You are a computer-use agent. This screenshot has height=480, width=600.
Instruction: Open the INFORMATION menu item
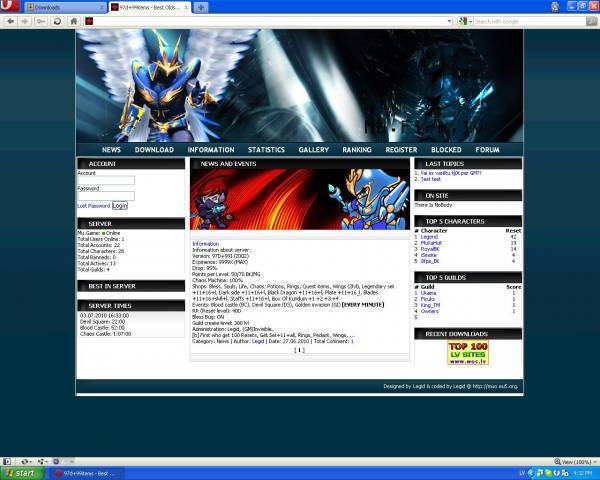(211, 150)
